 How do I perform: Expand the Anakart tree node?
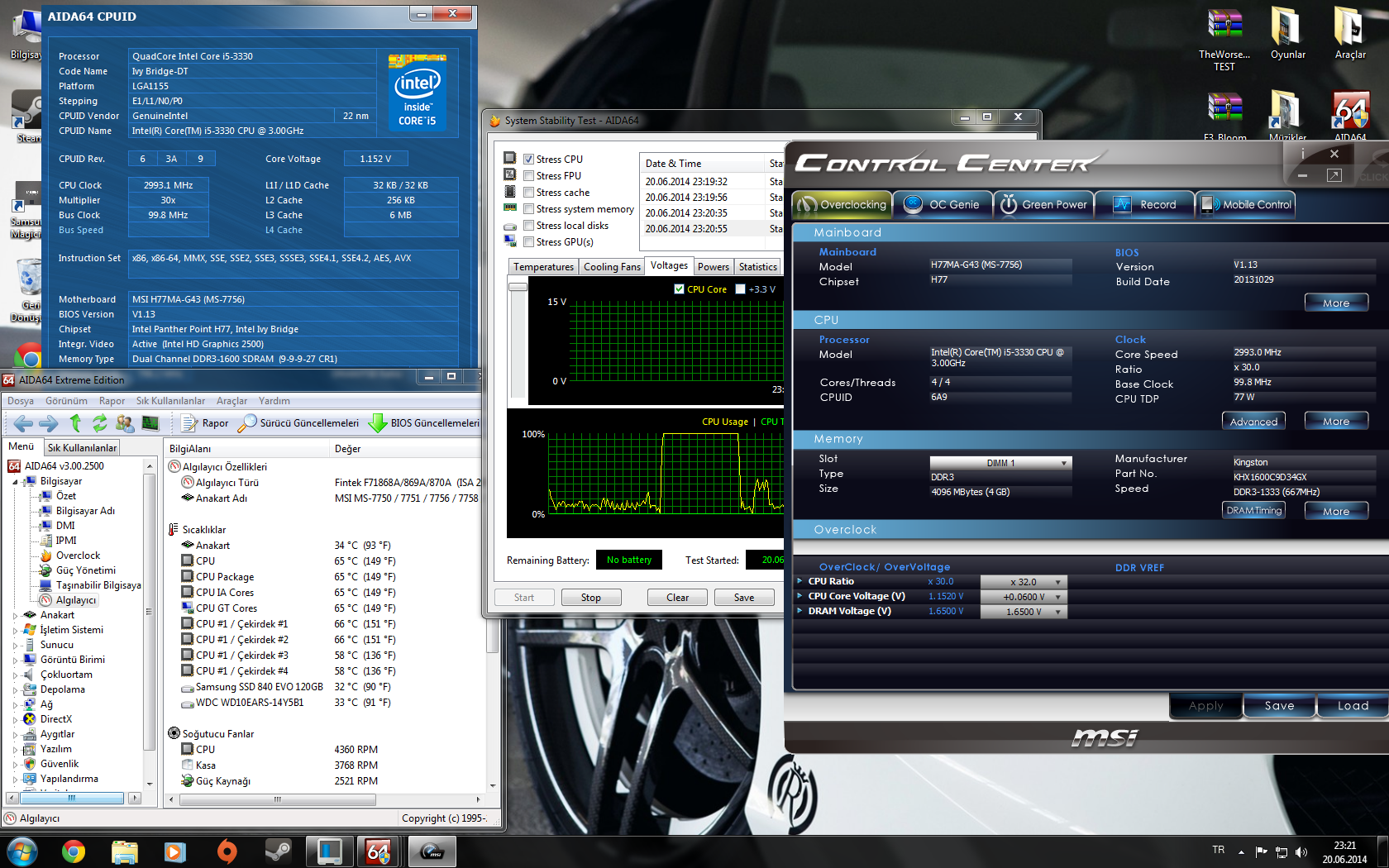16,615
